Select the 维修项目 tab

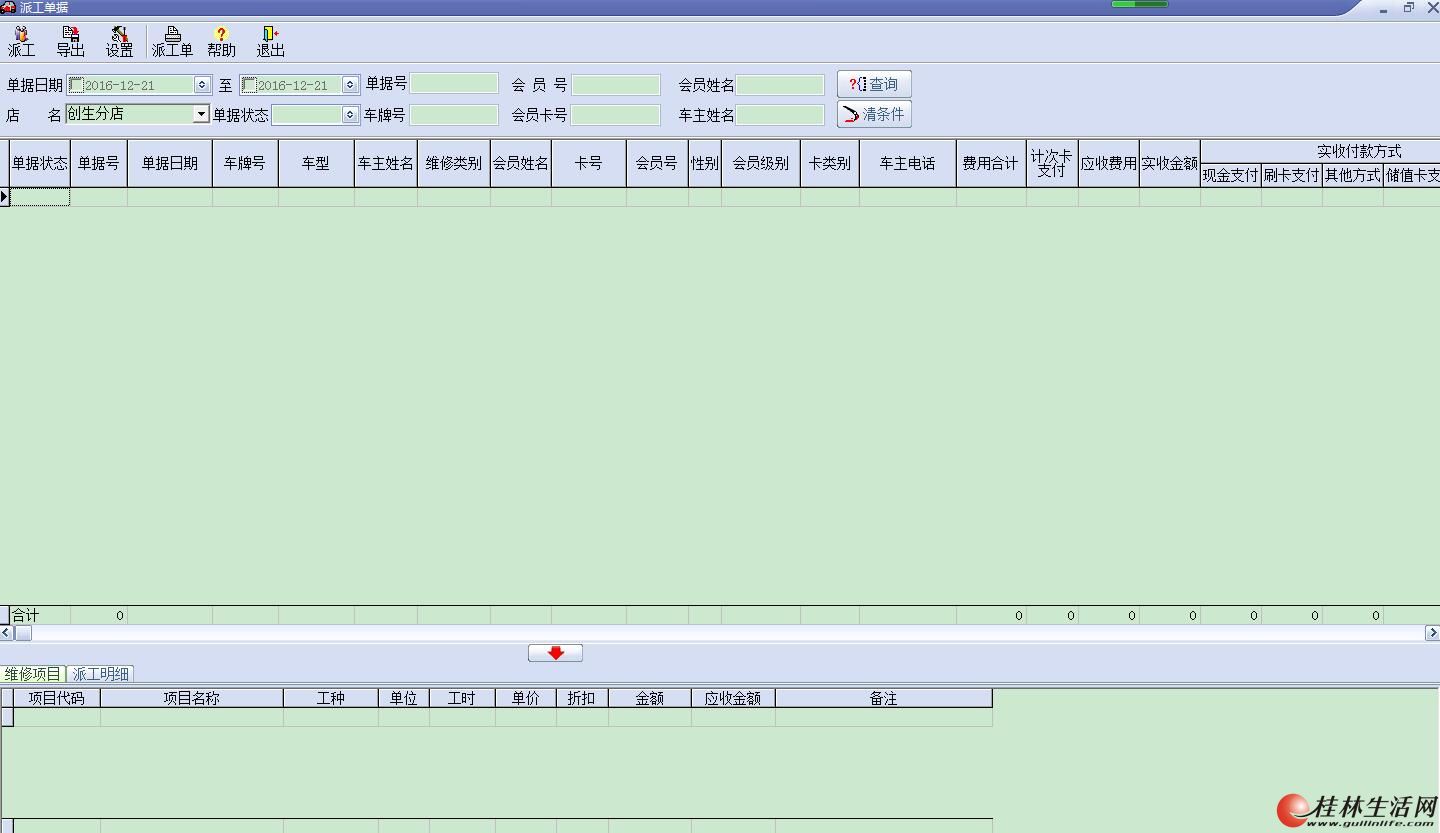32,674
